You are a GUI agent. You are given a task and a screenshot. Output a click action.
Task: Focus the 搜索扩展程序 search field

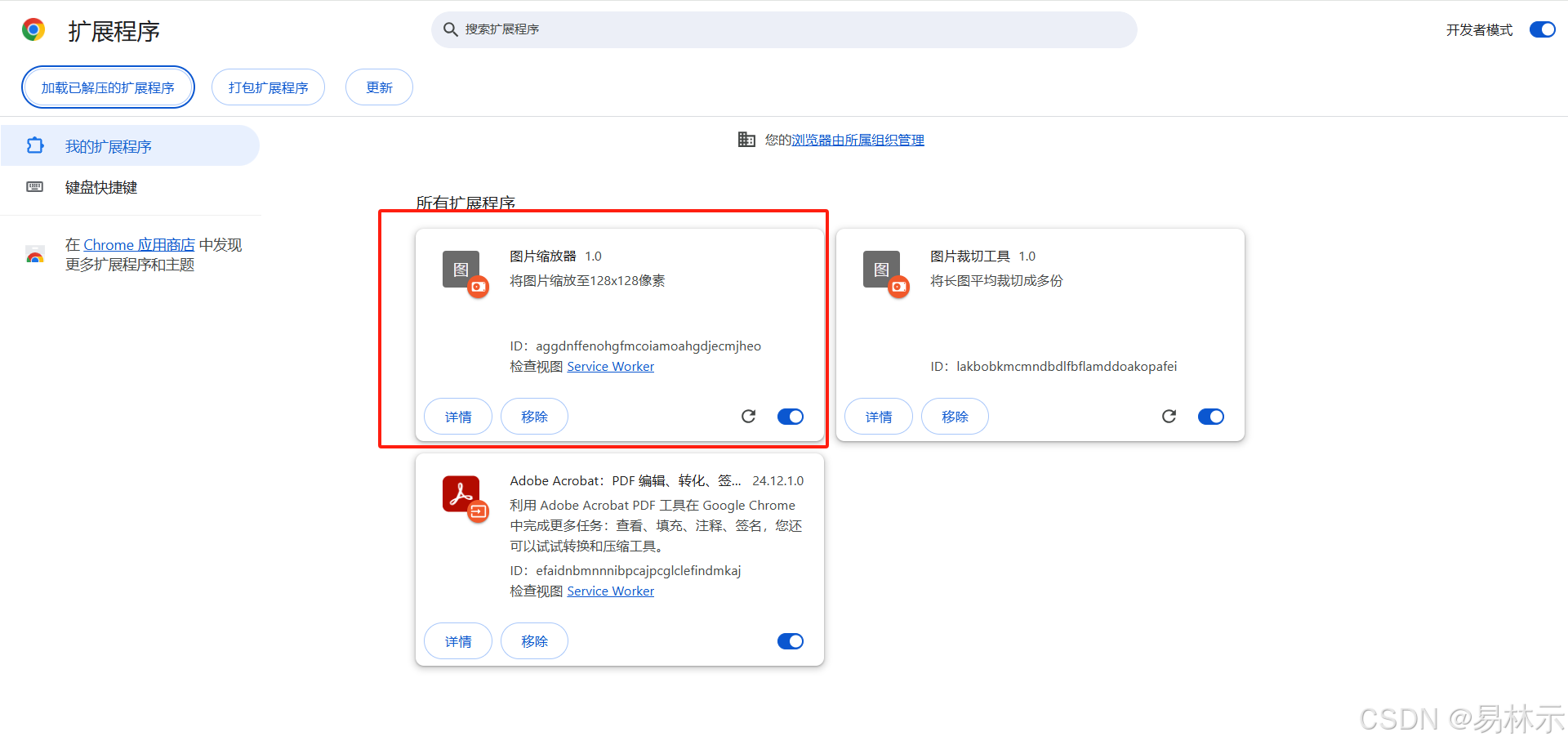784,29
